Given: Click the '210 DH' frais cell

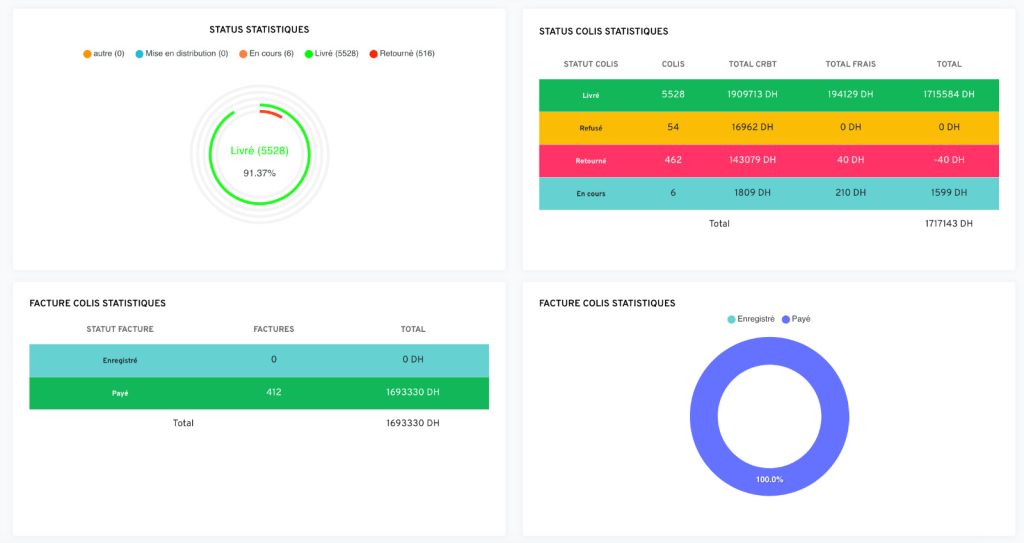Looking at the screenshot, I should [850, 192].
